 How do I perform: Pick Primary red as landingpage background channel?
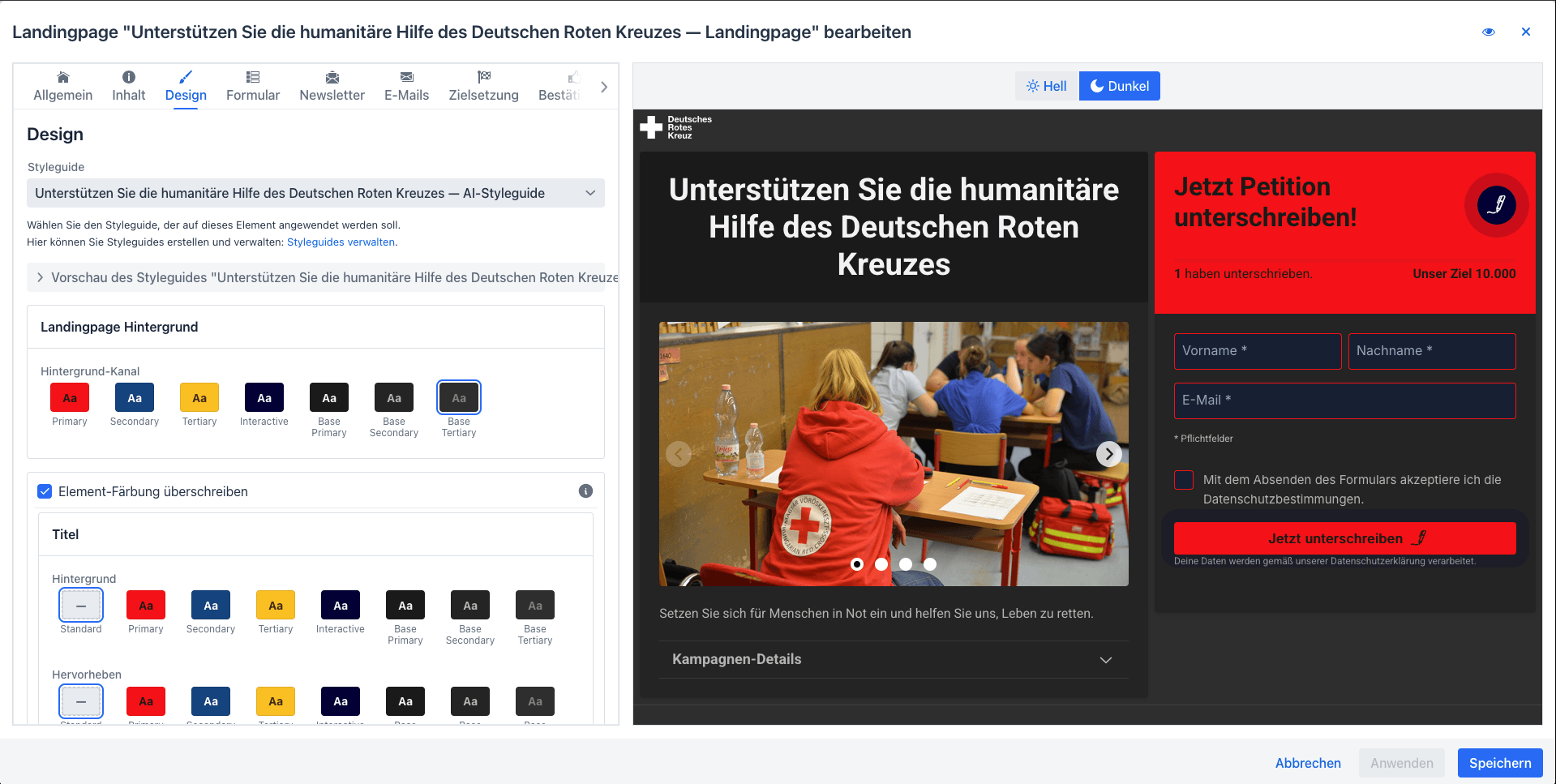pyautogui.click(x=70, y=398)
